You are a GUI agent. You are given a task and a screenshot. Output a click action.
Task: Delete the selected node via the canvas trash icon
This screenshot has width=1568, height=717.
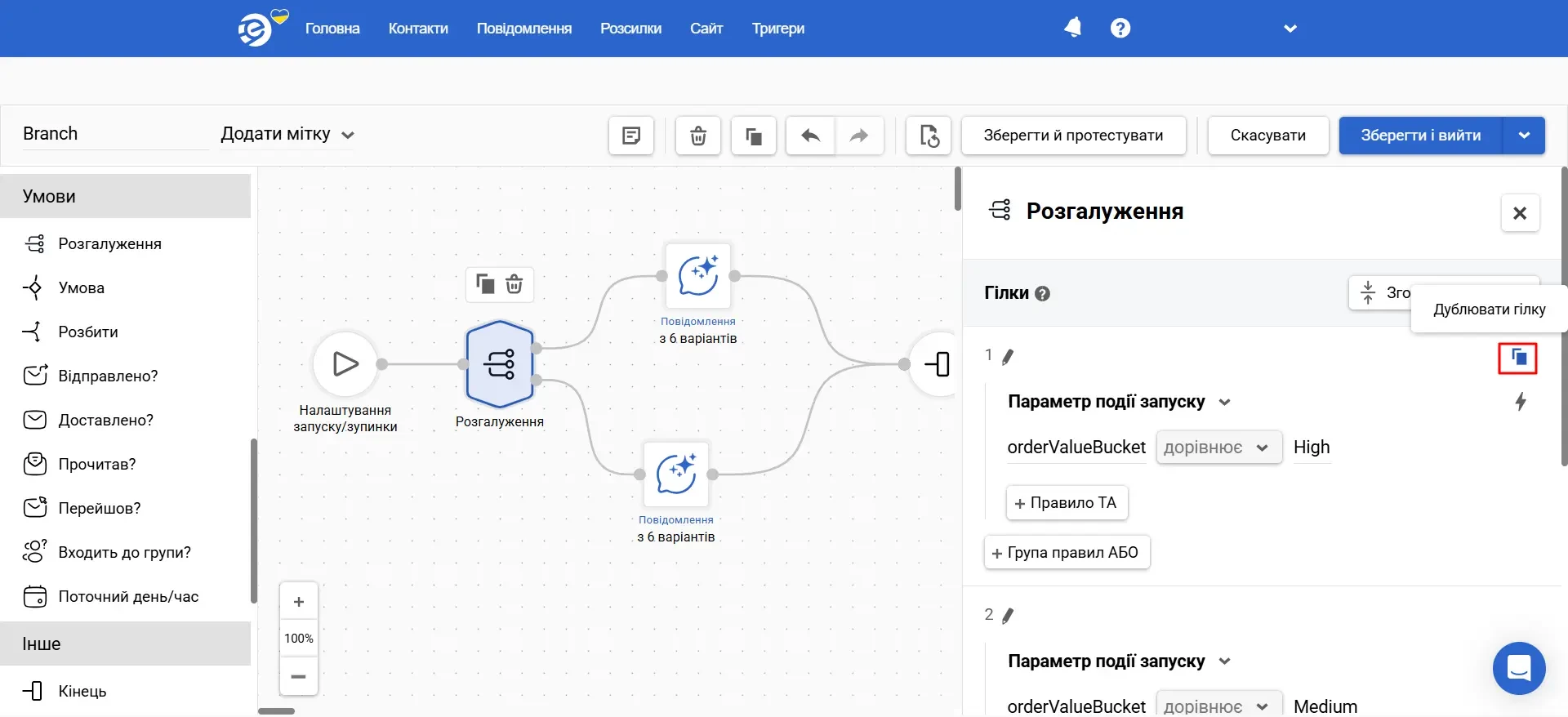[514, 284]
